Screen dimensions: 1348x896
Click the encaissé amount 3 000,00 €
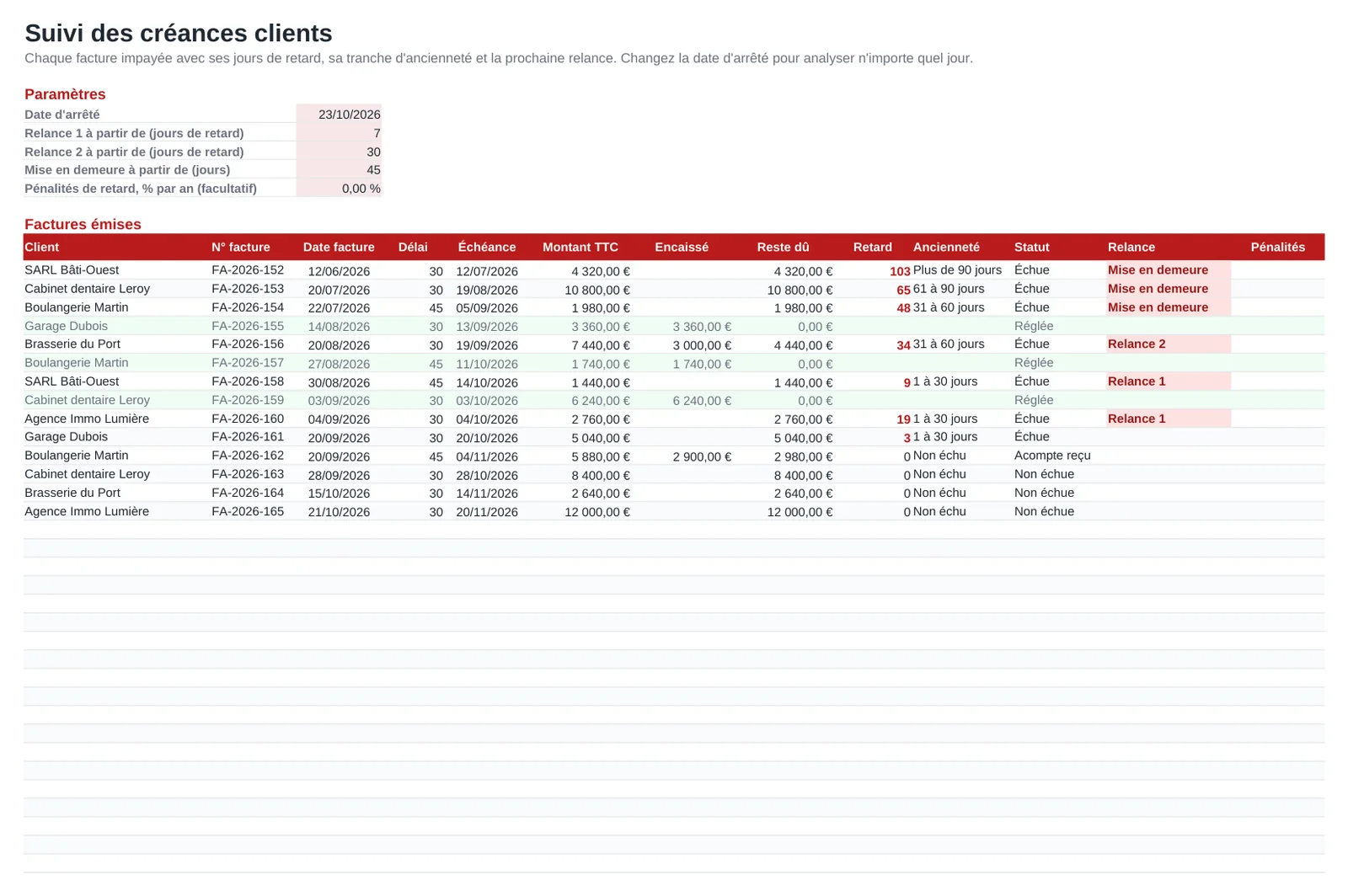702,345
